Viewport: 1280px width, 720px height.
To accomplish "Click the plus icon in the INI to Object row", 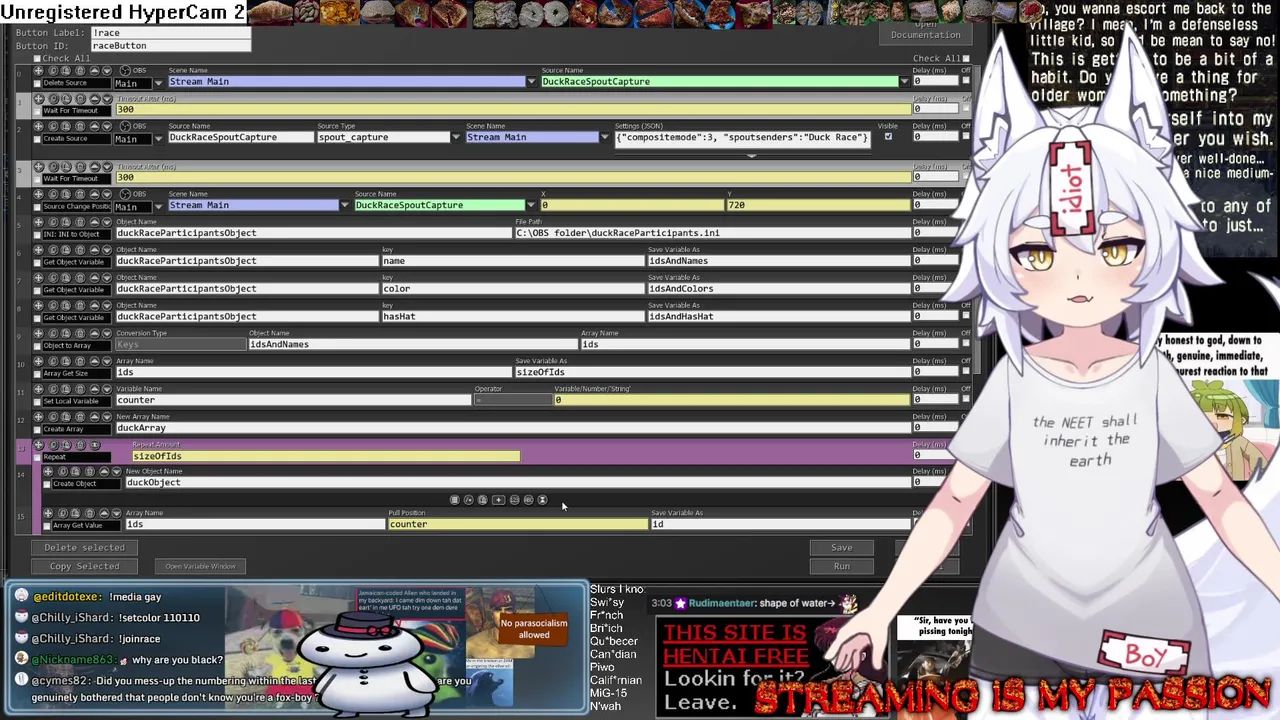I will point(38,222).
